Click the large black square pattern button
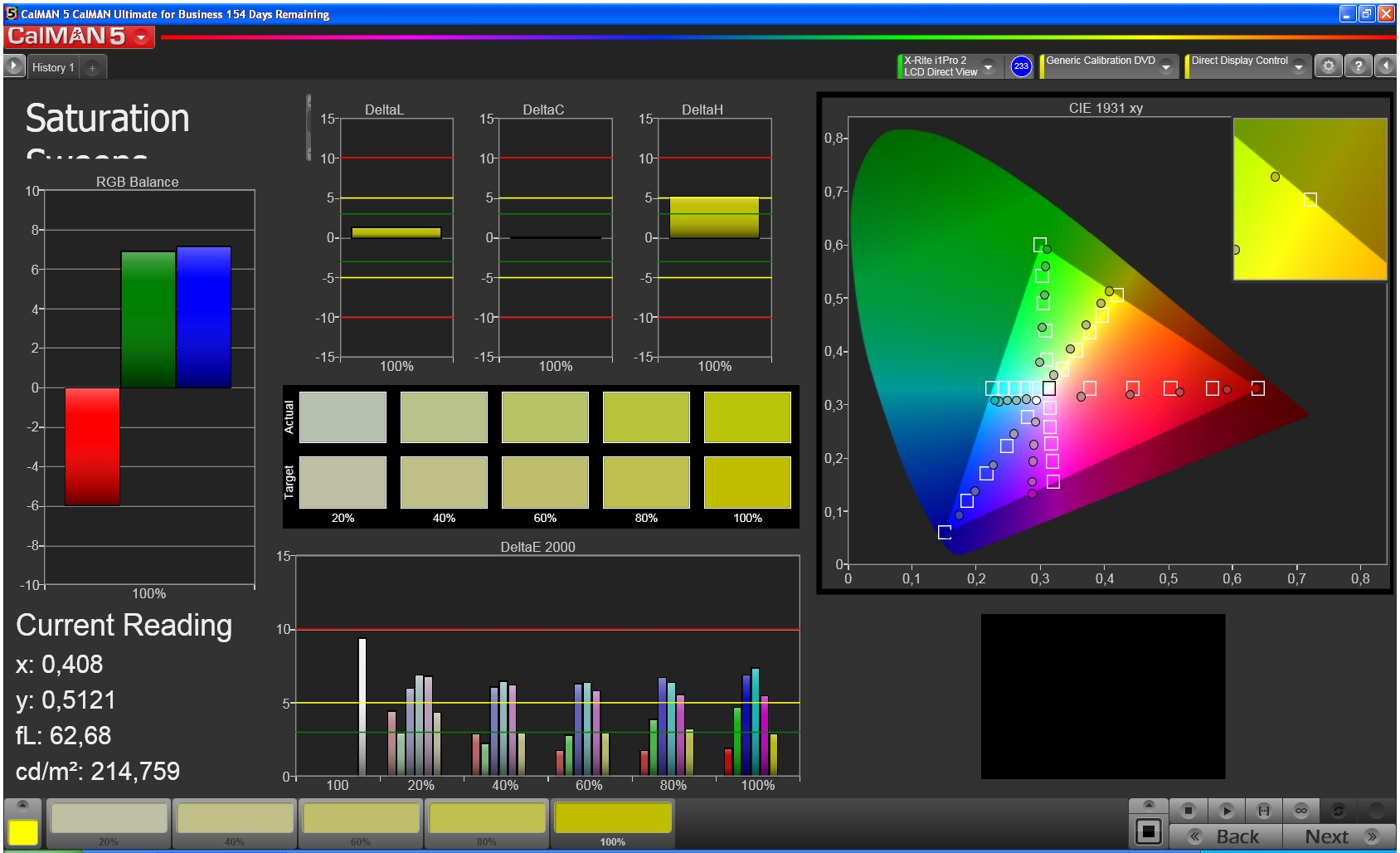This screenshot has width=1400, height=853. (1149, 831)
